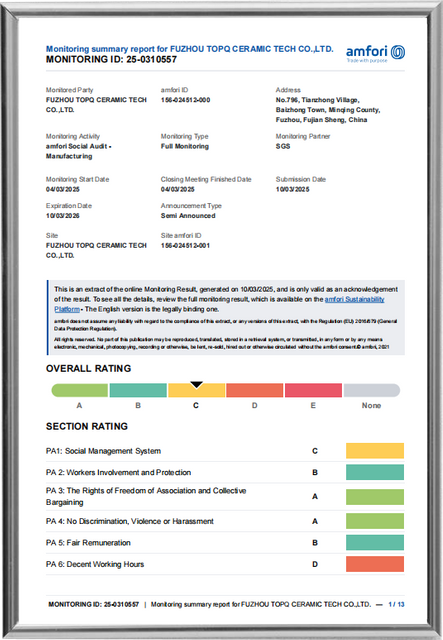Click the page number 1 / 13 in footer

(x=396, y=604)
